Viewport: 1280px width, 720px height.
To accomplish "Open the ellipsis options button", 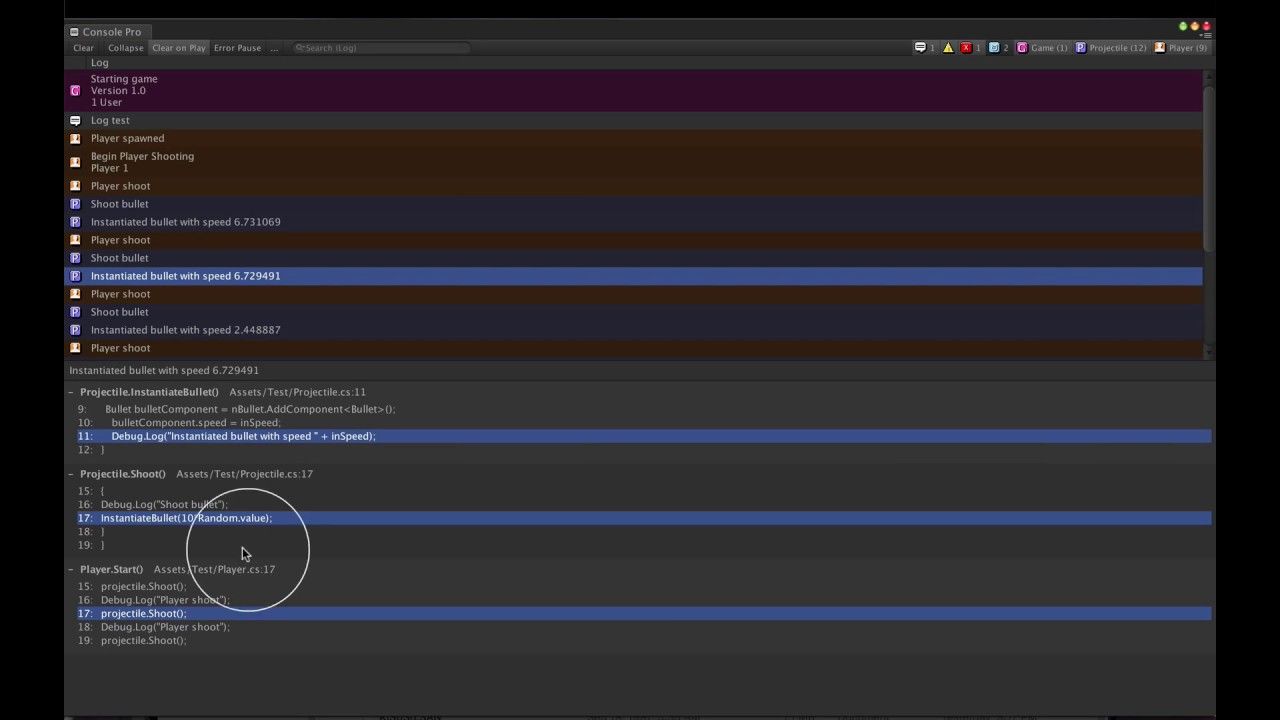I will (x=274, y=48).
